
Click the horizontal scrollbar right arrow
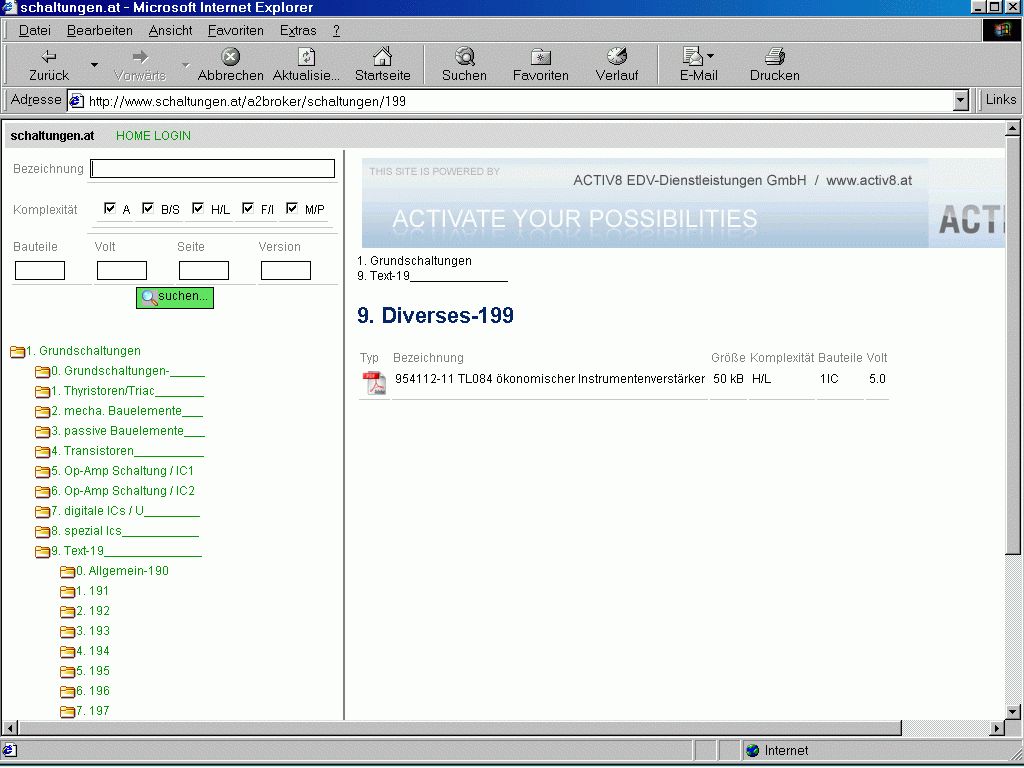pyautogui.click(x=997, y=728)
